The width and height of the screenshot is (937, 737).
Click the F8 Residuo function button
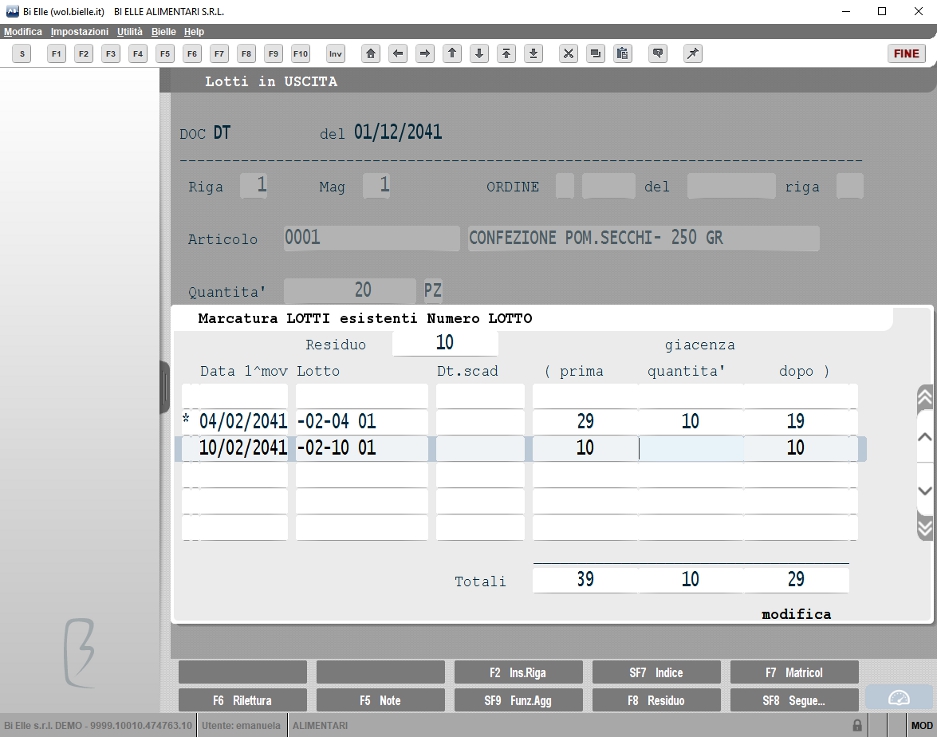point(656,700)
